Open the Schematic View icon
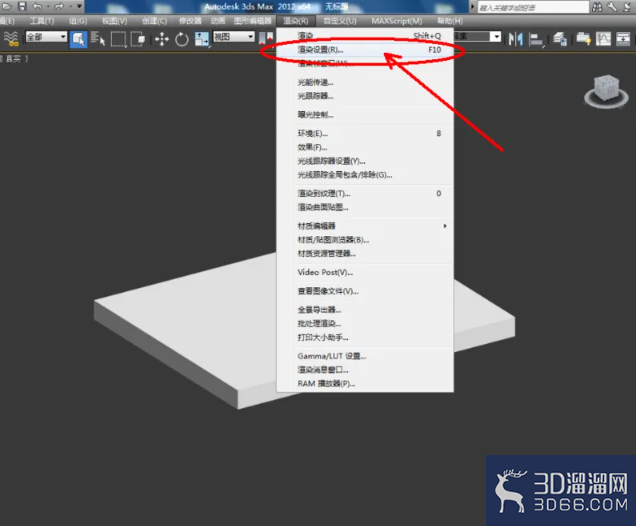This screenshot has width=636, height=526. coord(623,39)
